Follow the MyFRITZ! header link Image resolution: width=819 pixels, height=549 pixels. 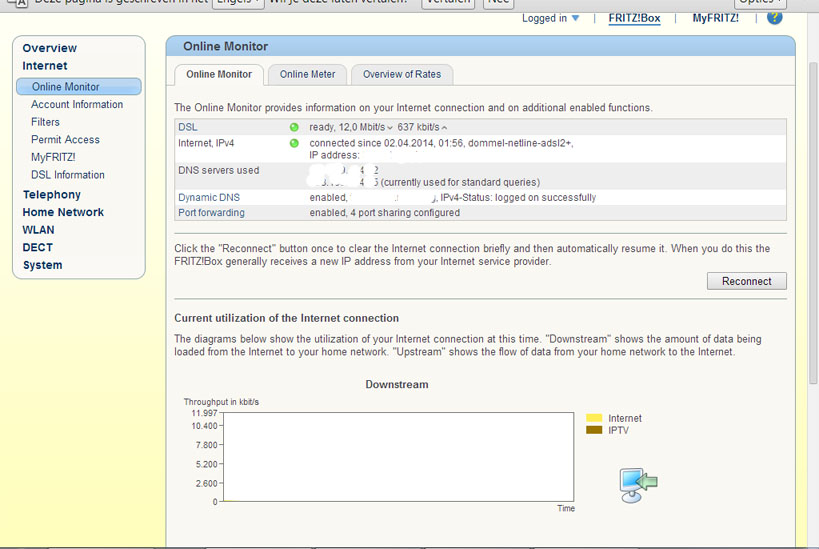(716, 18)
